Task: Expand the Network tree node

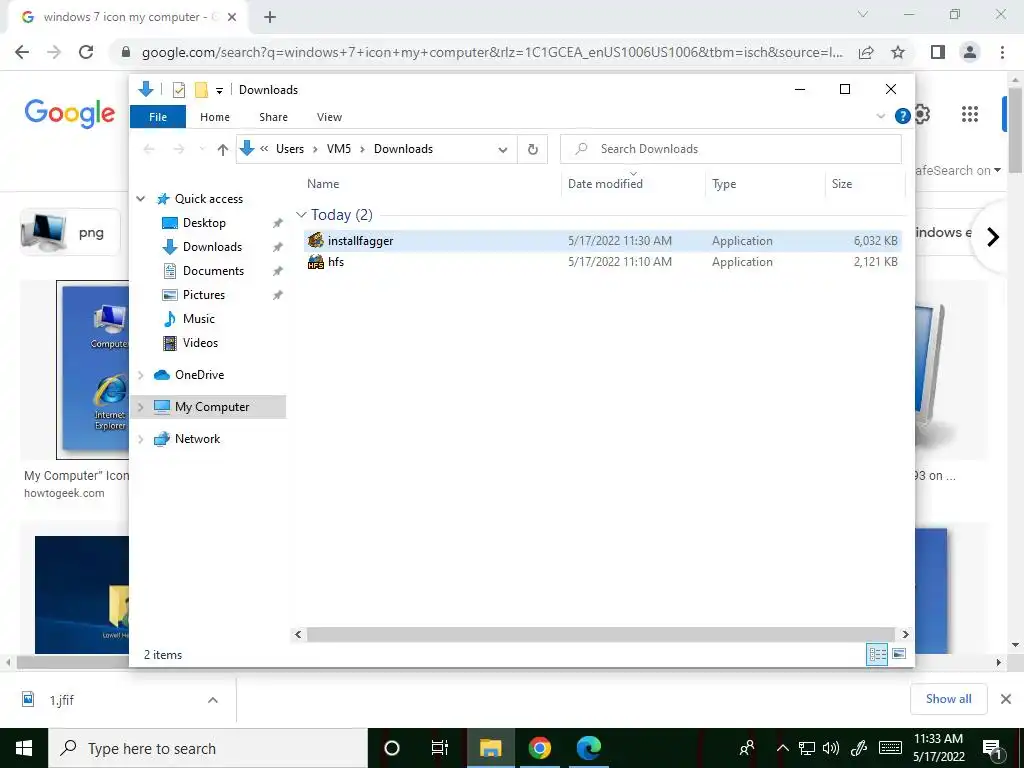Action: coord(140,439)
